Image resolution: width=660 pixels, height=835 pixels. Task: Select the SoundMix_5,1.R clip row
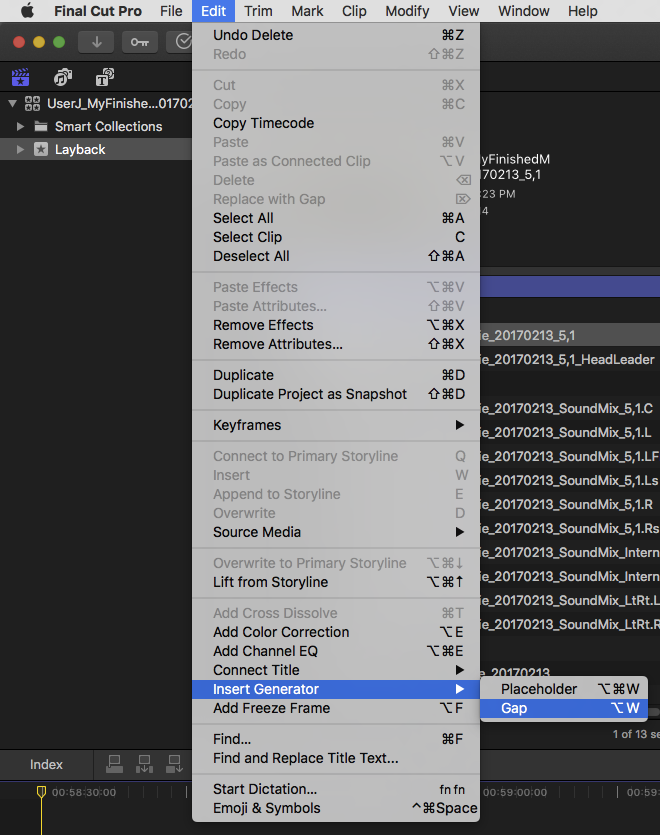(570, 504)
